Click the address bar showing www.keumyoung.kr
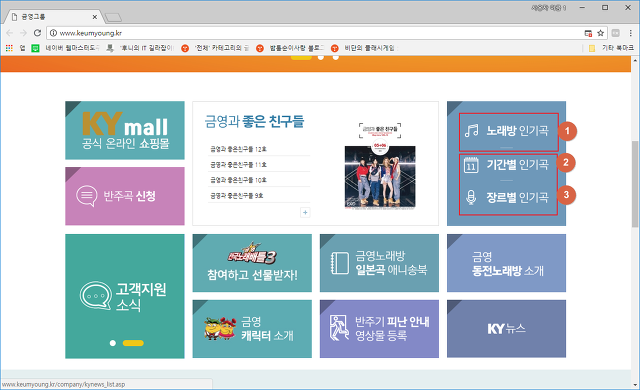Viewport: 640px width, 390px height. [x=327, y=33]
